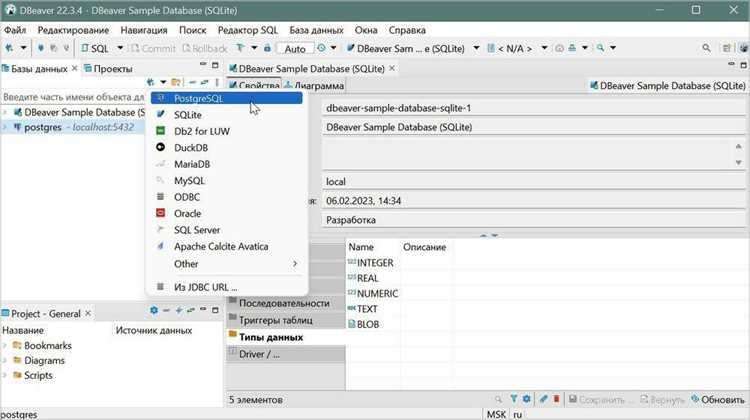The width and height of the screenshot is (750, 420).
Task: Select the Последовательности section
Action: (x=285, y=303)
